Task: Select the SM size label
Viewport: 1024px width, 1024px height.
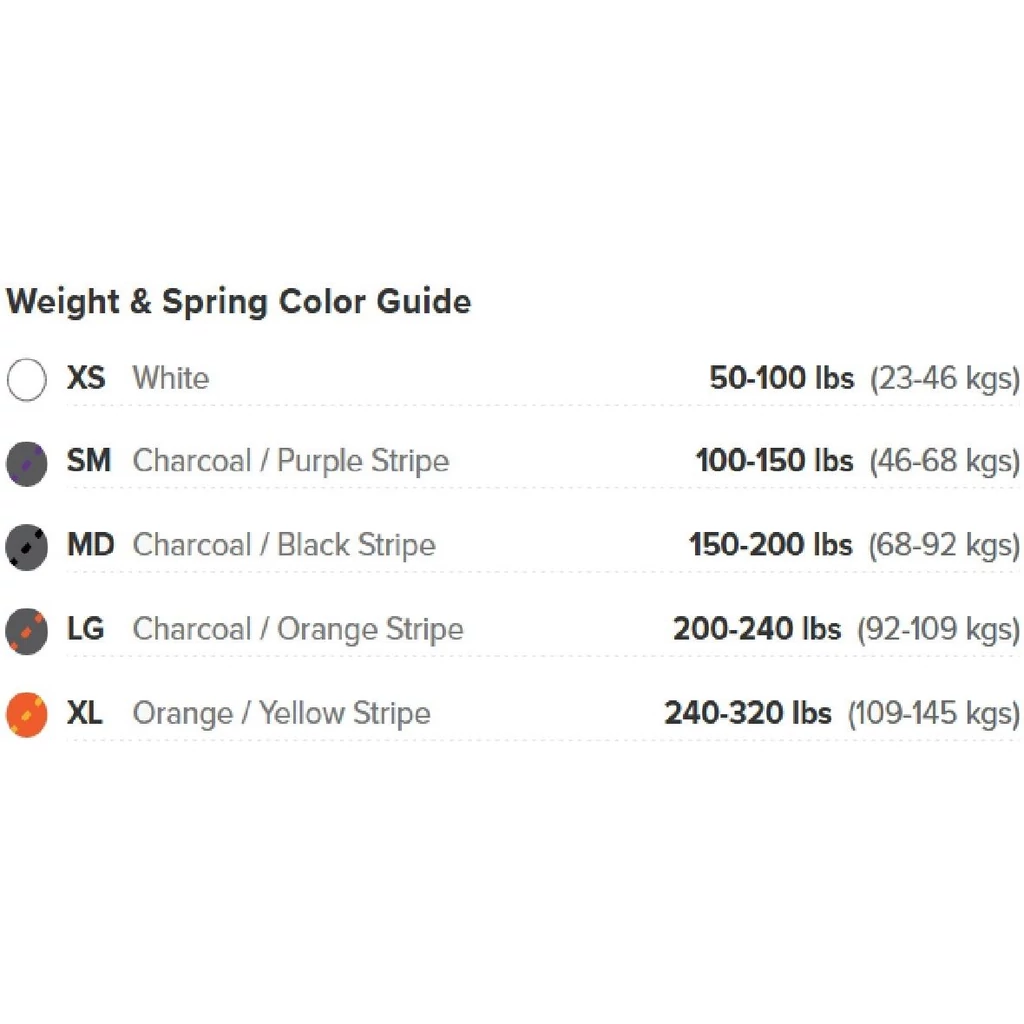Action: point(88,462)
